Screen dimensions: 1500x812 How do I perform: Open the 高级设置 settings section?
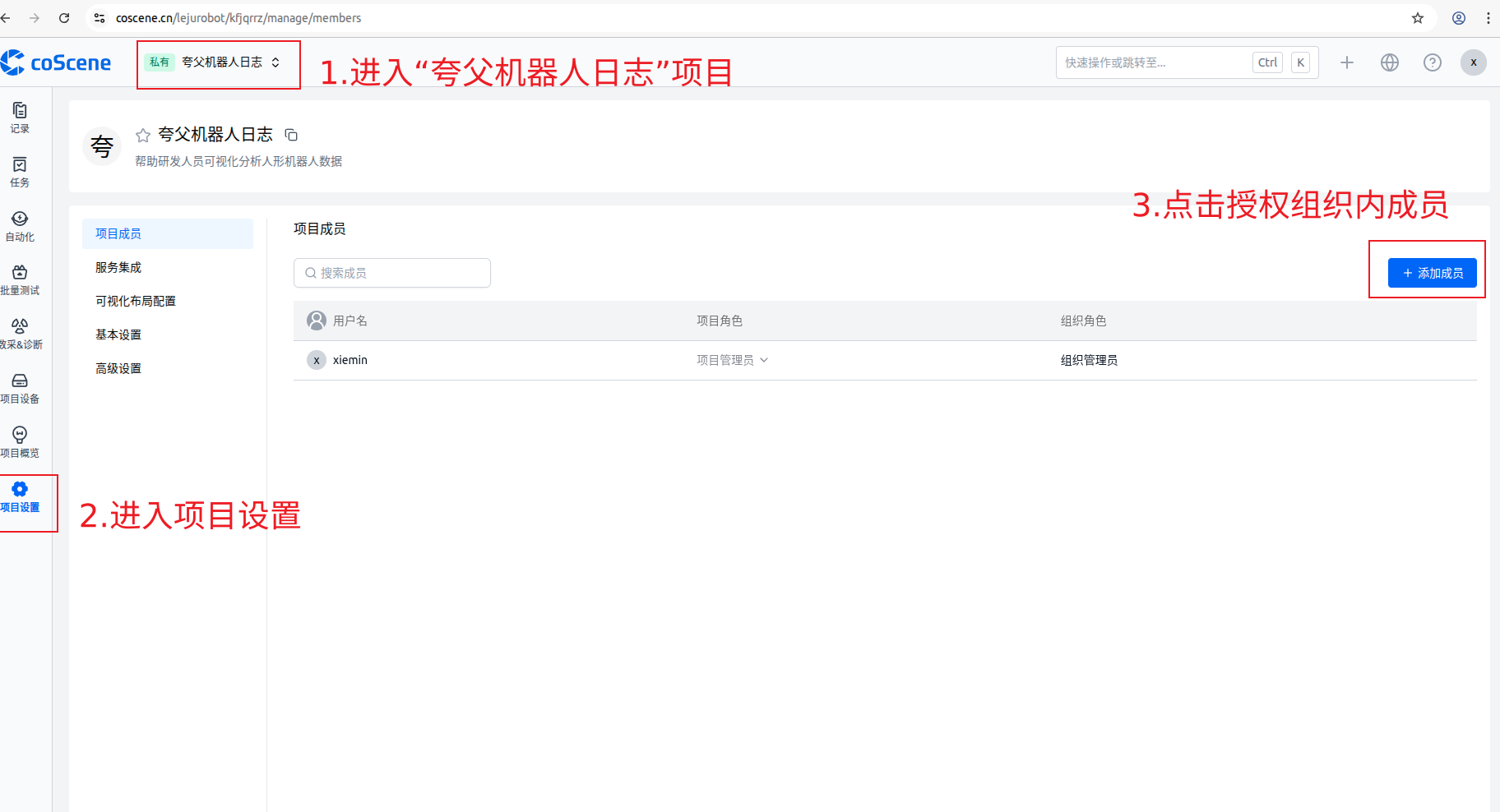(118, 367)
